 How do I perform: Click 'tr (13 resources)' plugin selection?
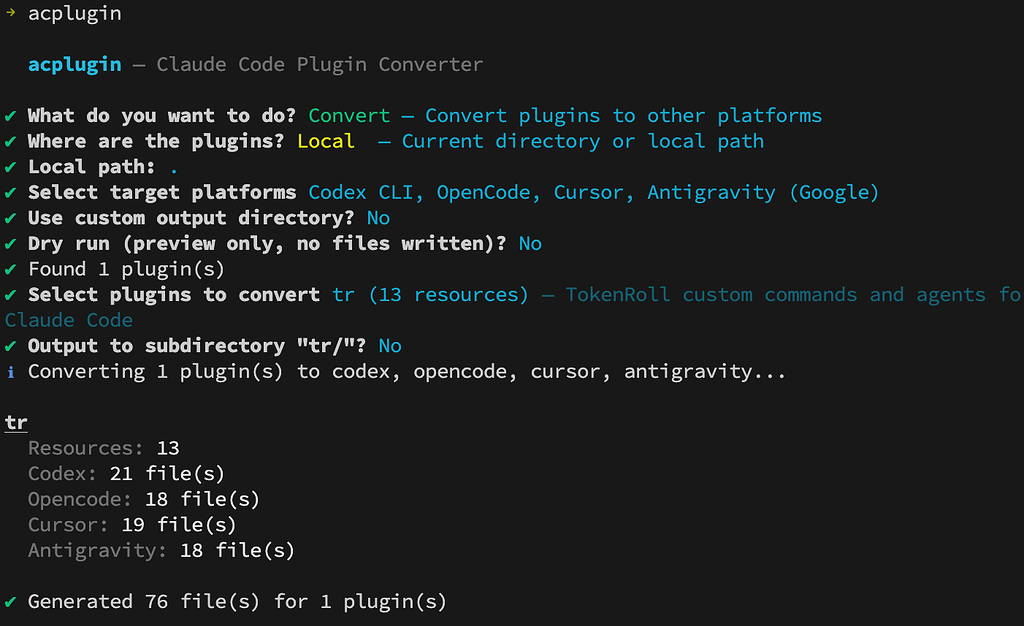430,294
